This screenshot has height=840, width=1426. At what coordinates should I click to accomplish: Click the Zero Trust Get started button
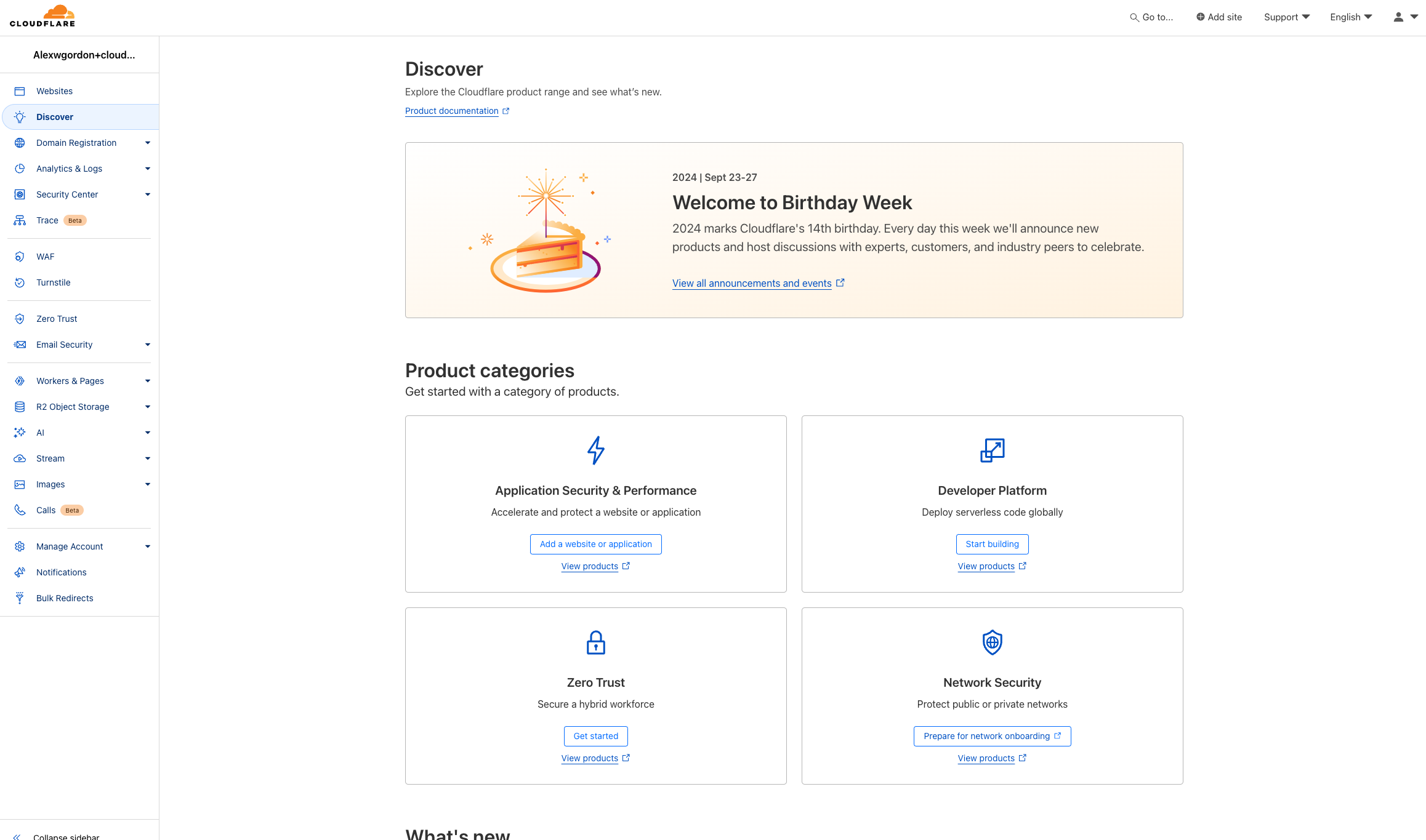[x=596, y=736]
